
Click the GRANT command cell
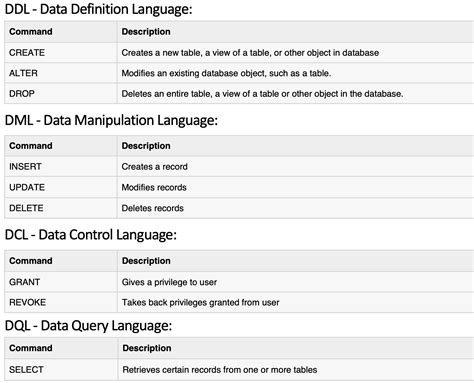click(61, 282)
